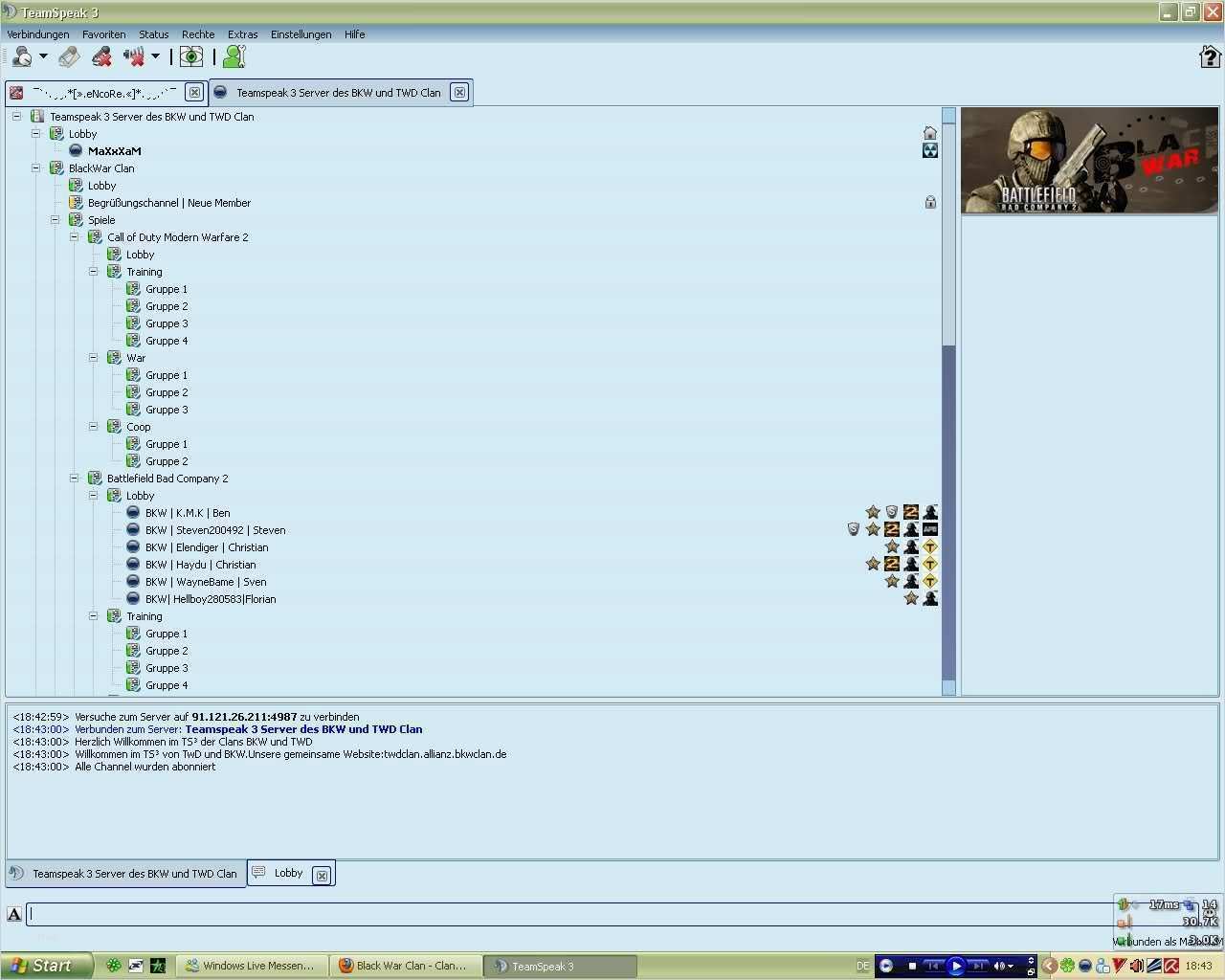Open the Hilfe menu
This screenshot has width=1225, height=980.
[x=355, y=34]
